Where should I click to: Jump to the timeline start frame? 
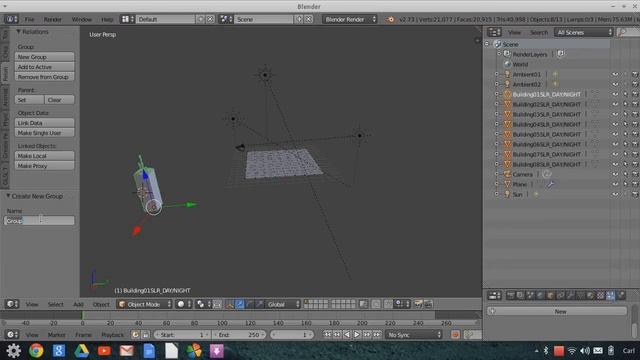(327, 335)
